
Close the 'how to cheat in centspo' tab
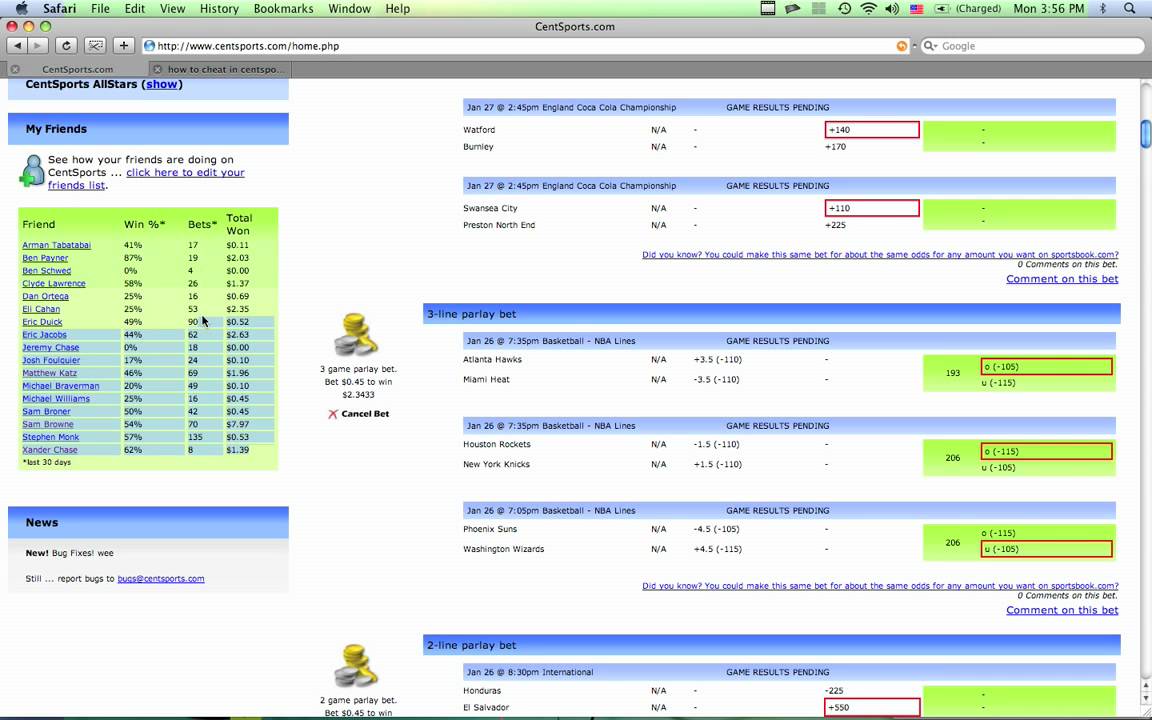pos(156,69)
